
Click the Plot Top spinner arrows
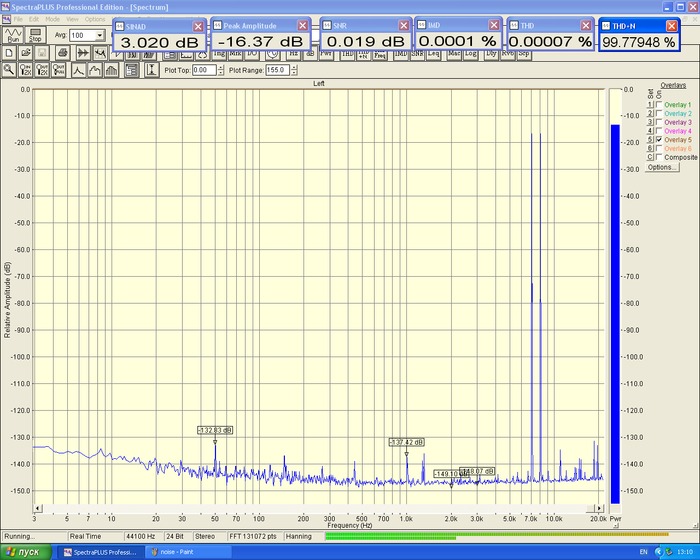[x=218, y=70]
